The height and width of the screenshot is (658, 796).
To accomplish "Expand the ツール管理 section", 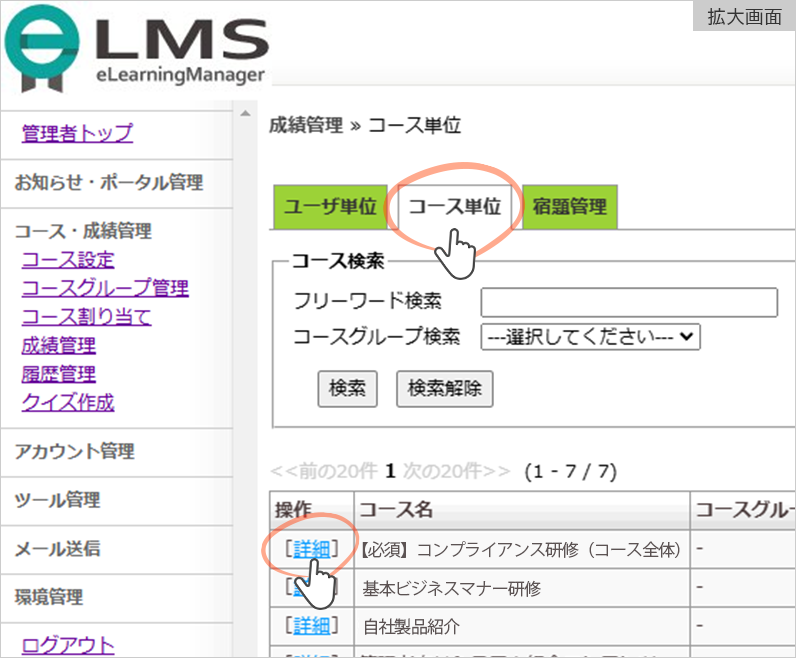I will [x=57, y=500].
